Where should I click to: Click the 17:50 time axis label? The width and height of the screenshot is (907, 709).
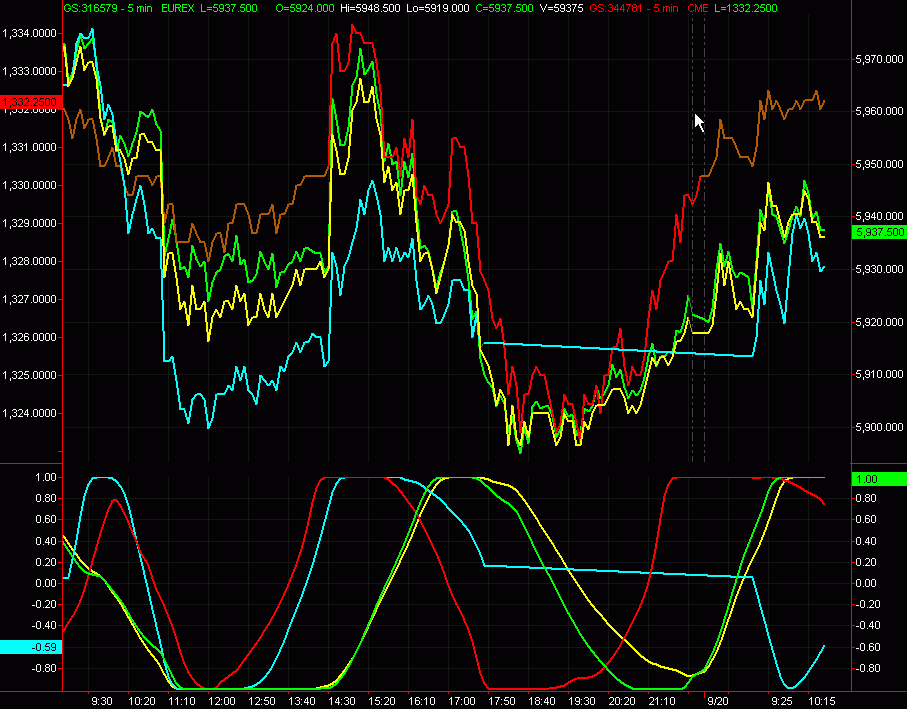(502, 701)
